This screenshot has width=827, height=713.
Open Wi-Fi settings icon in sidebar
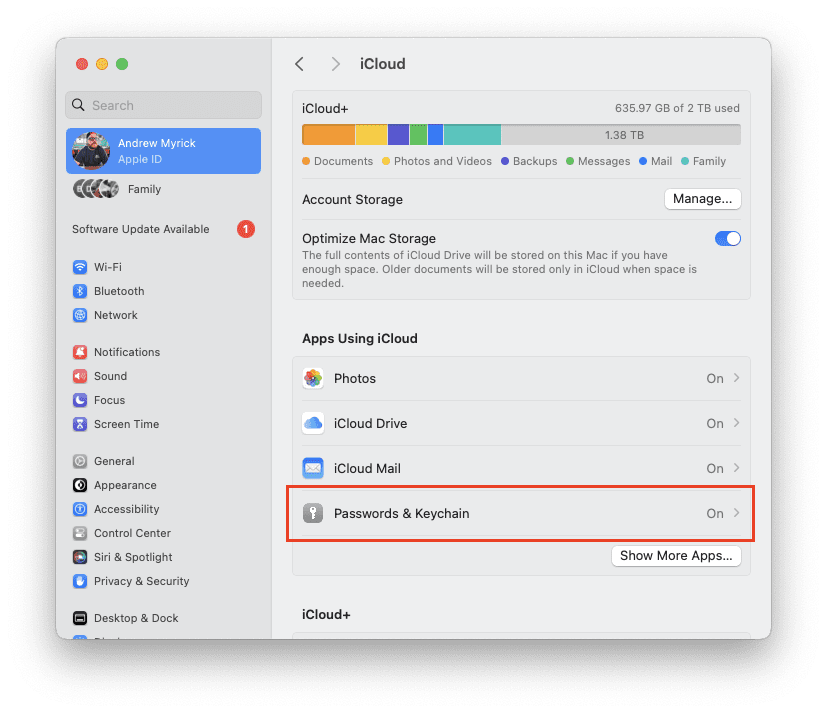click(x=80, y=267)
